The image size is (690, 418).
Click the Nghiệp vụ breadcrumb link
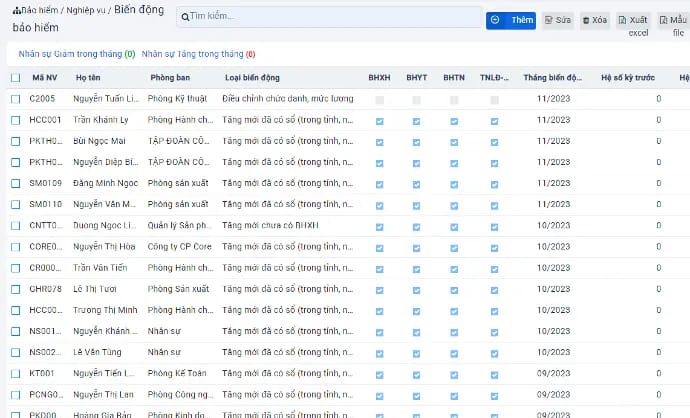(86, 10)
